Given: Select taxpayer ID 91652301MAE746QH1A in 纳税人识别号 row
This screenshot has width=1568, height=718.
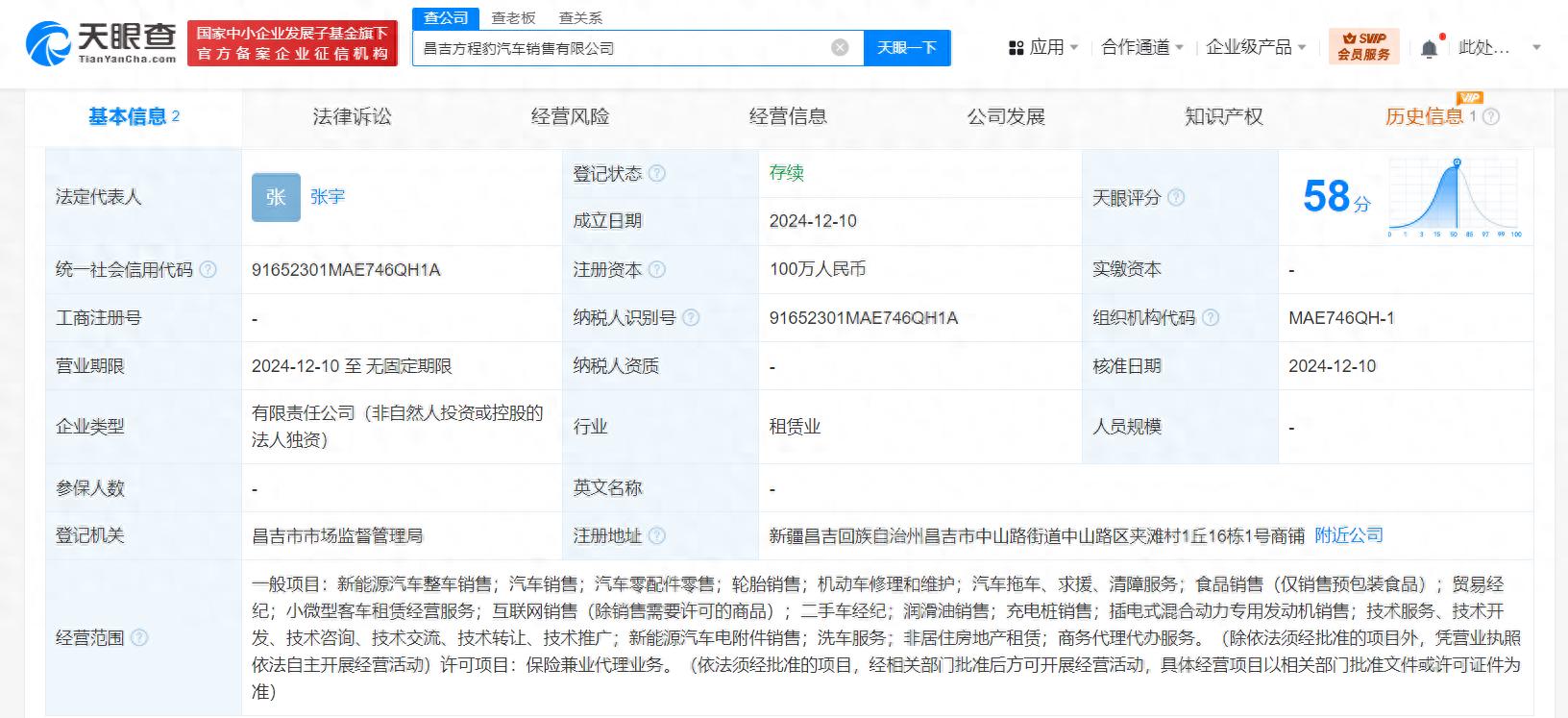Looking at the screenshot, I should [863, 318].
